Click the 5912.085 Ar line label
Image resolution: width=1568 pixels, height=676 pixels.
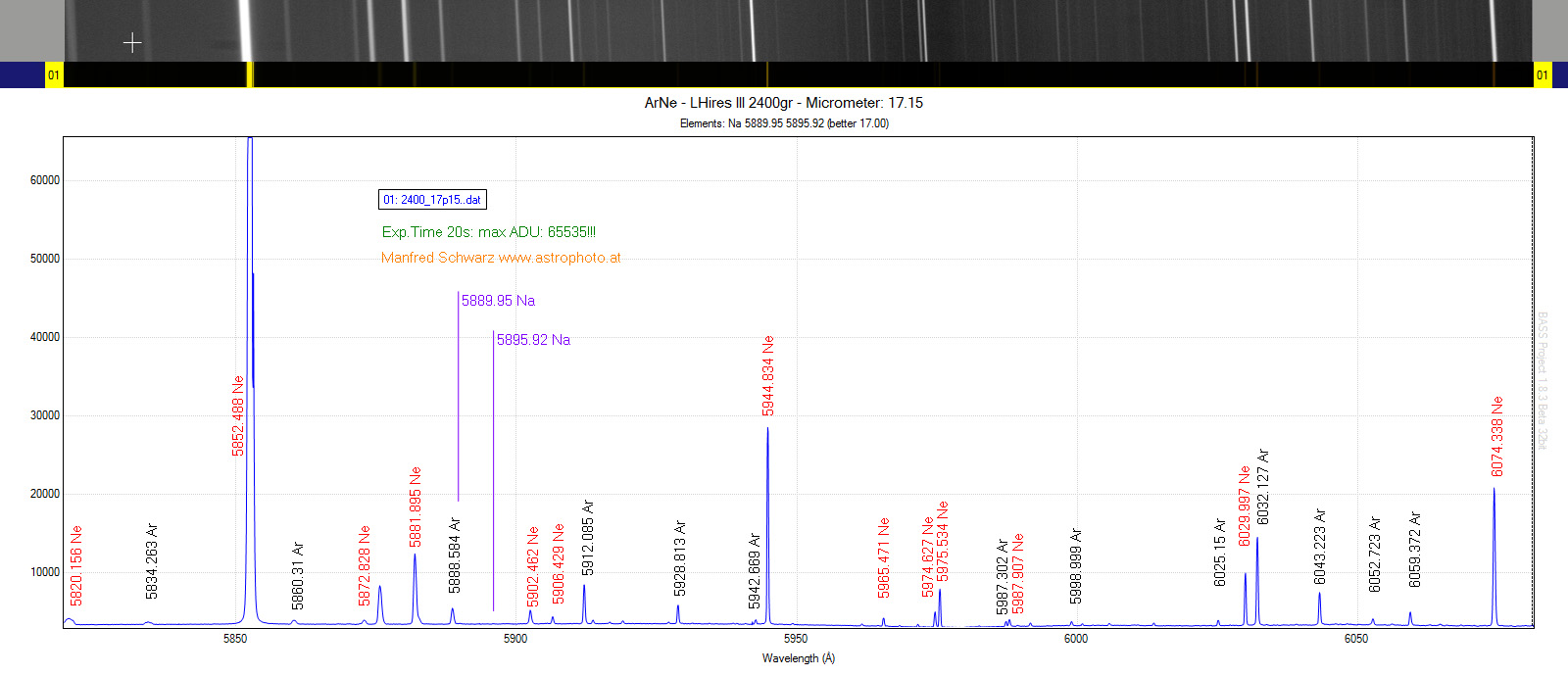click(588, 538)
